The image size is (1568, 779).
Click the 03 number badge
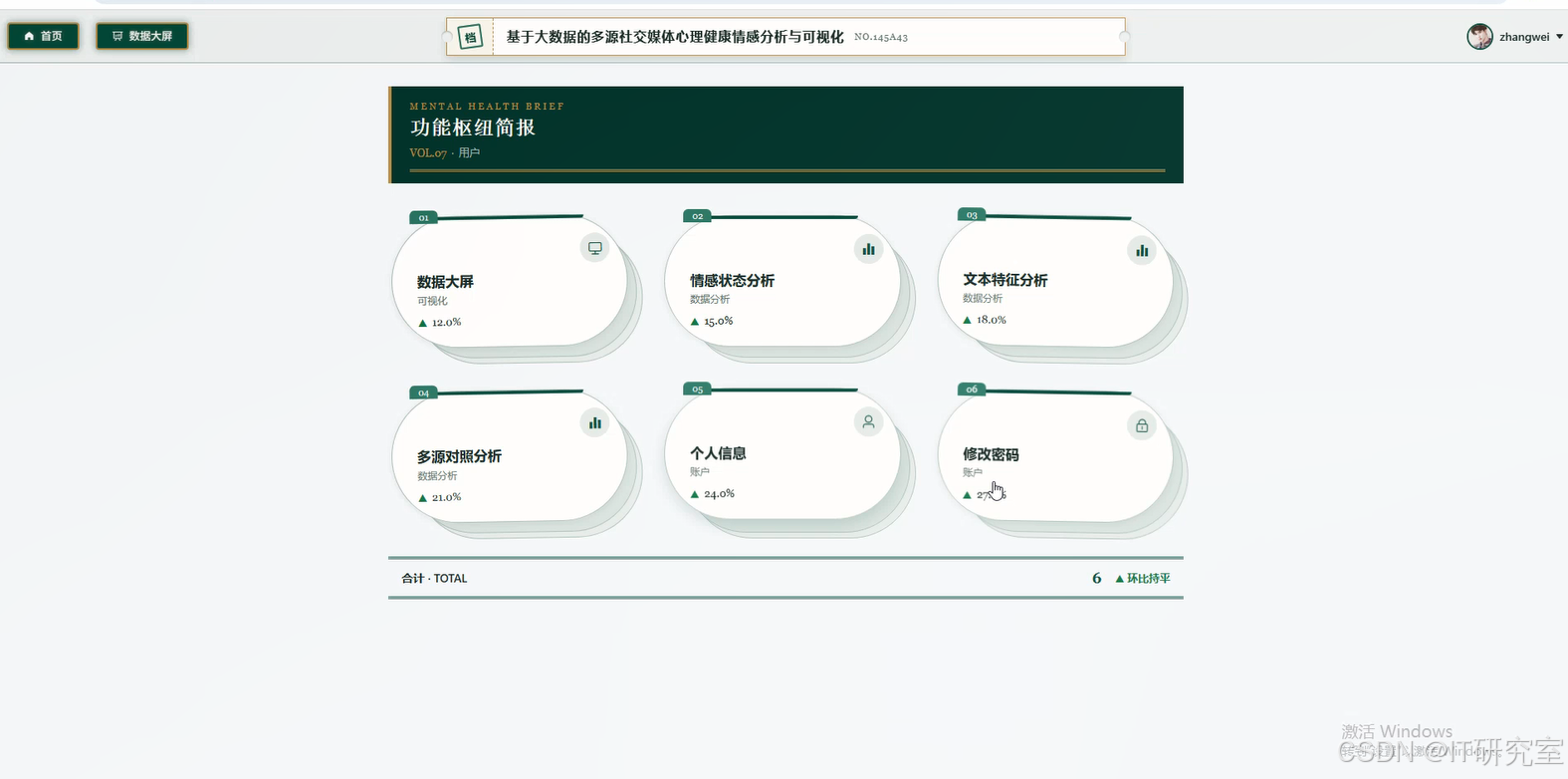(x=972, y=214)
